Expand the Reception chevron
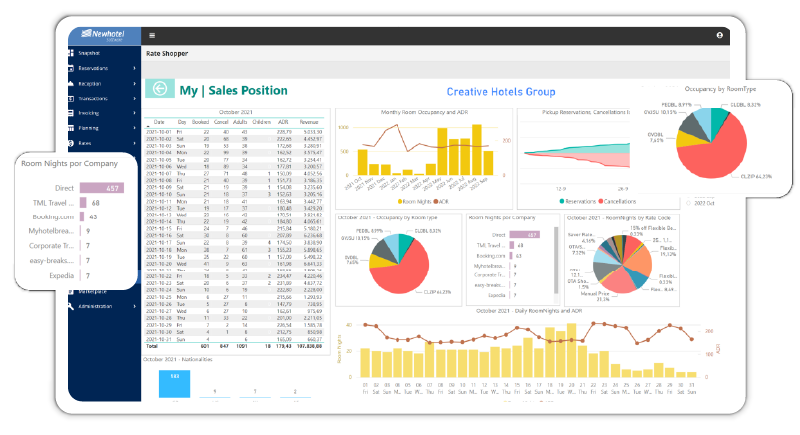Image resolution: width=800 pixels, height=435 pixels. 135,83
